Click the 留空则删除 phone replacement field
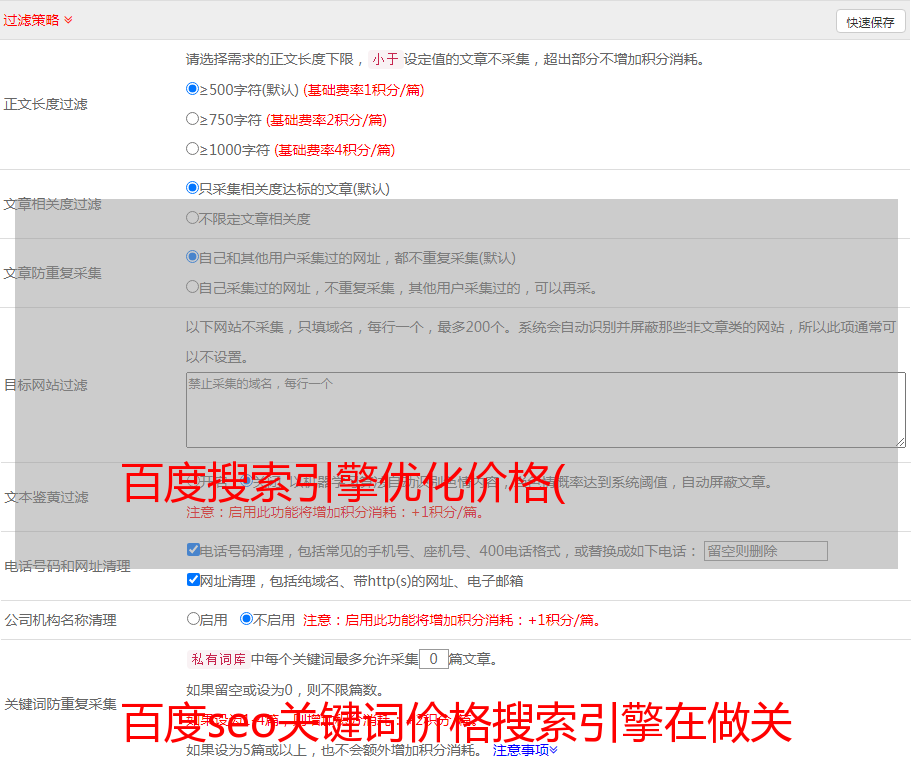The width and height of the screenshot is (912, 768). pos(765,551)
